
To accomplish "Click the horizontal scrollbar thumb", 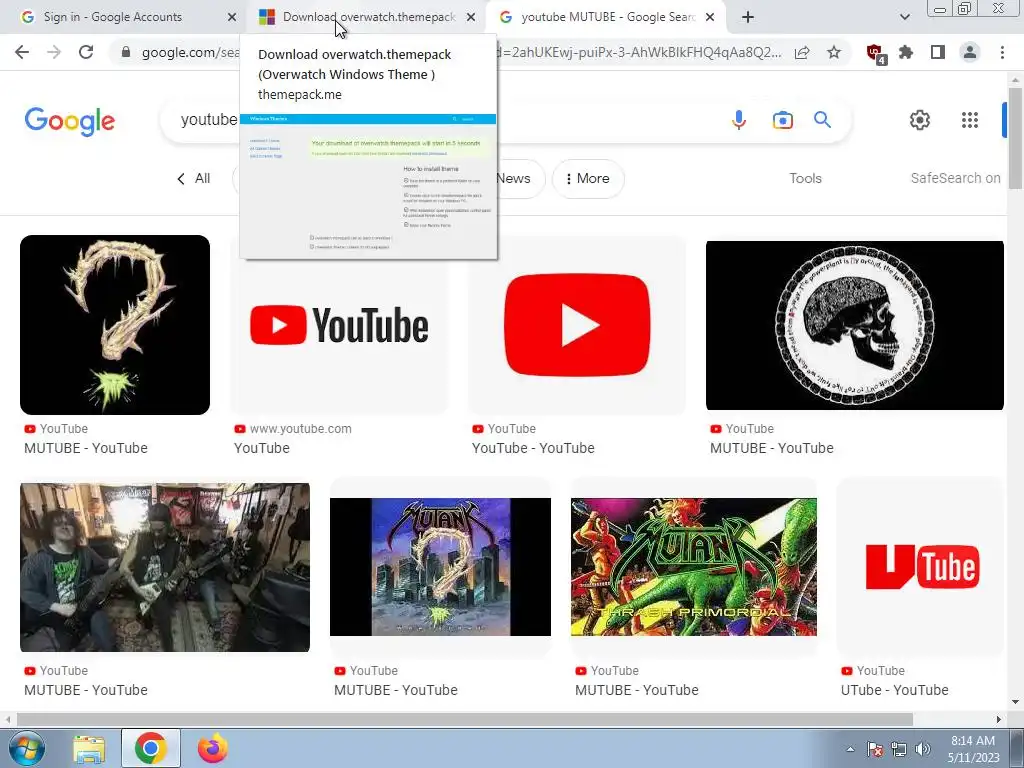I will point(464,720).
